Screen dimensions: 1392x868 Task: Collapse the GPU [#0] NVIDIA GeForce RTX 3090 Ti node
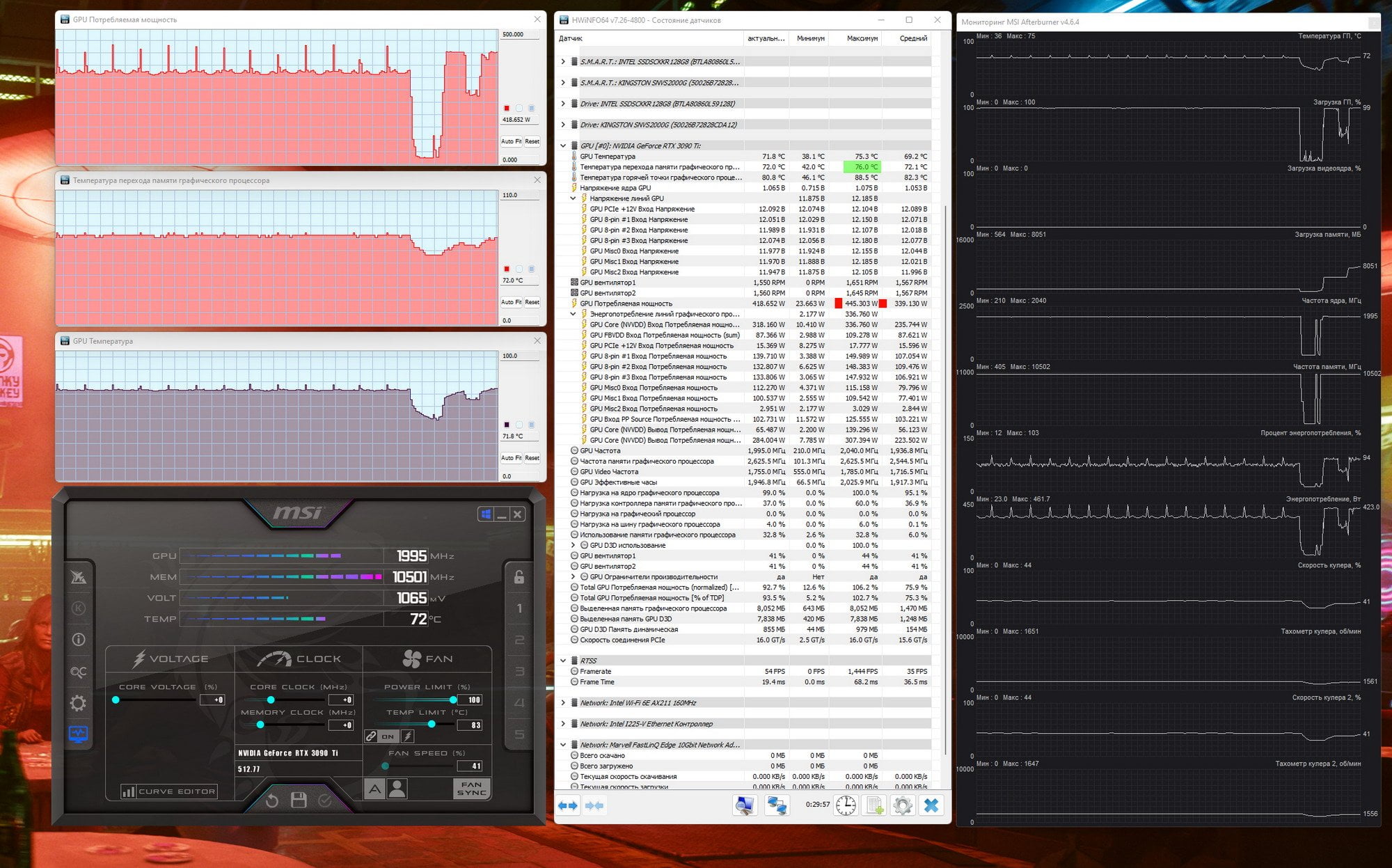563,145
